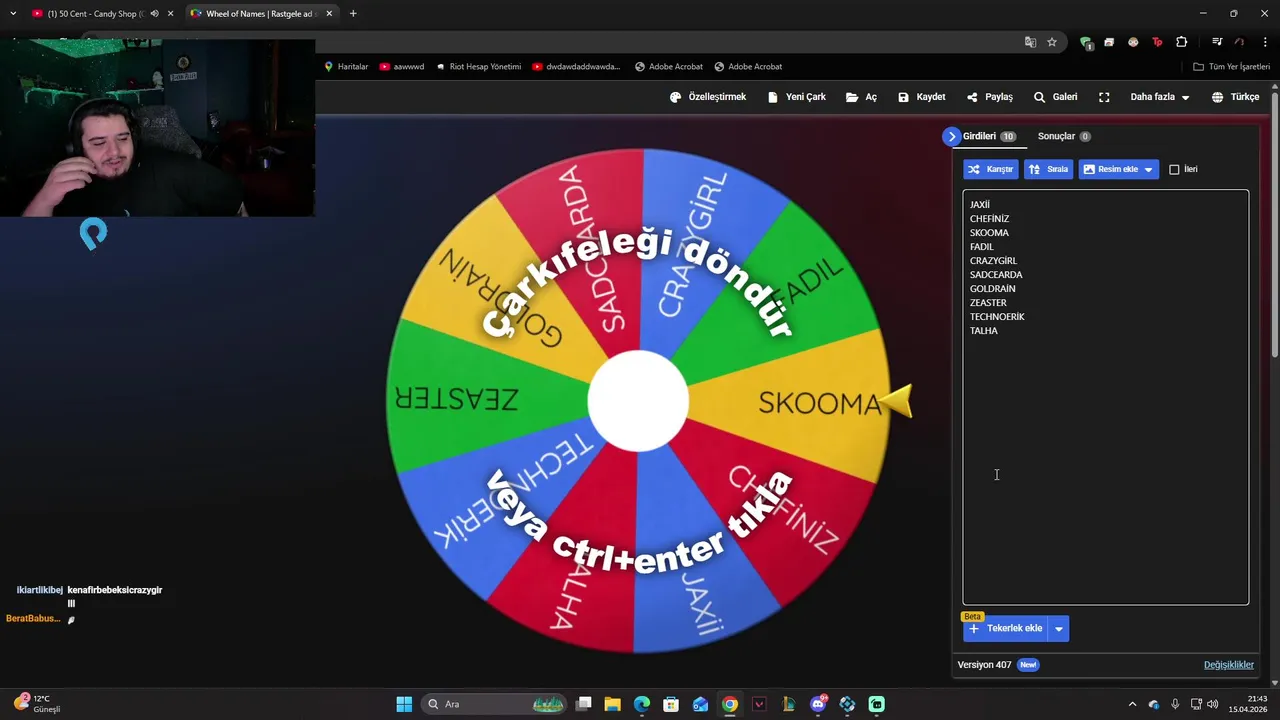Screen dimensions: 1280x720
Task: Open Tüm Yer İşaretleri folder
Action: click(x=1232, y=67)
